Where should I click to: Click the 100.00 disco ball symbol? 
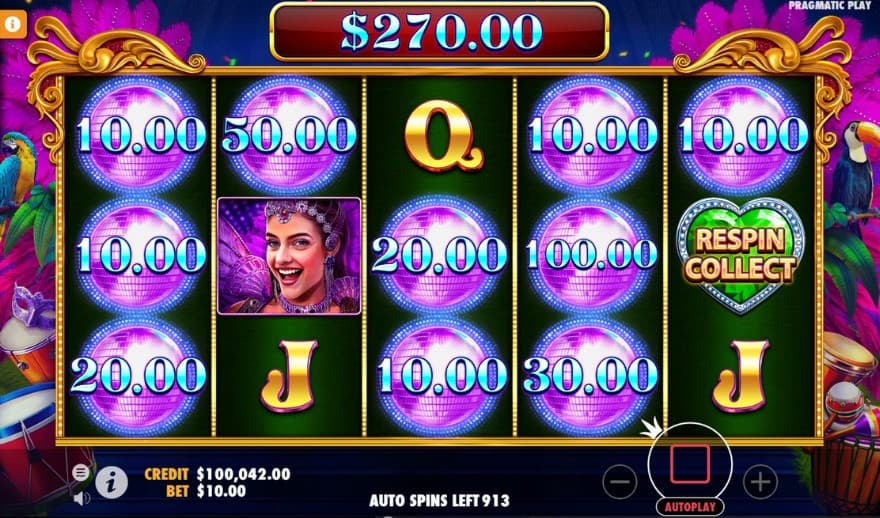[x=592, y=255]
